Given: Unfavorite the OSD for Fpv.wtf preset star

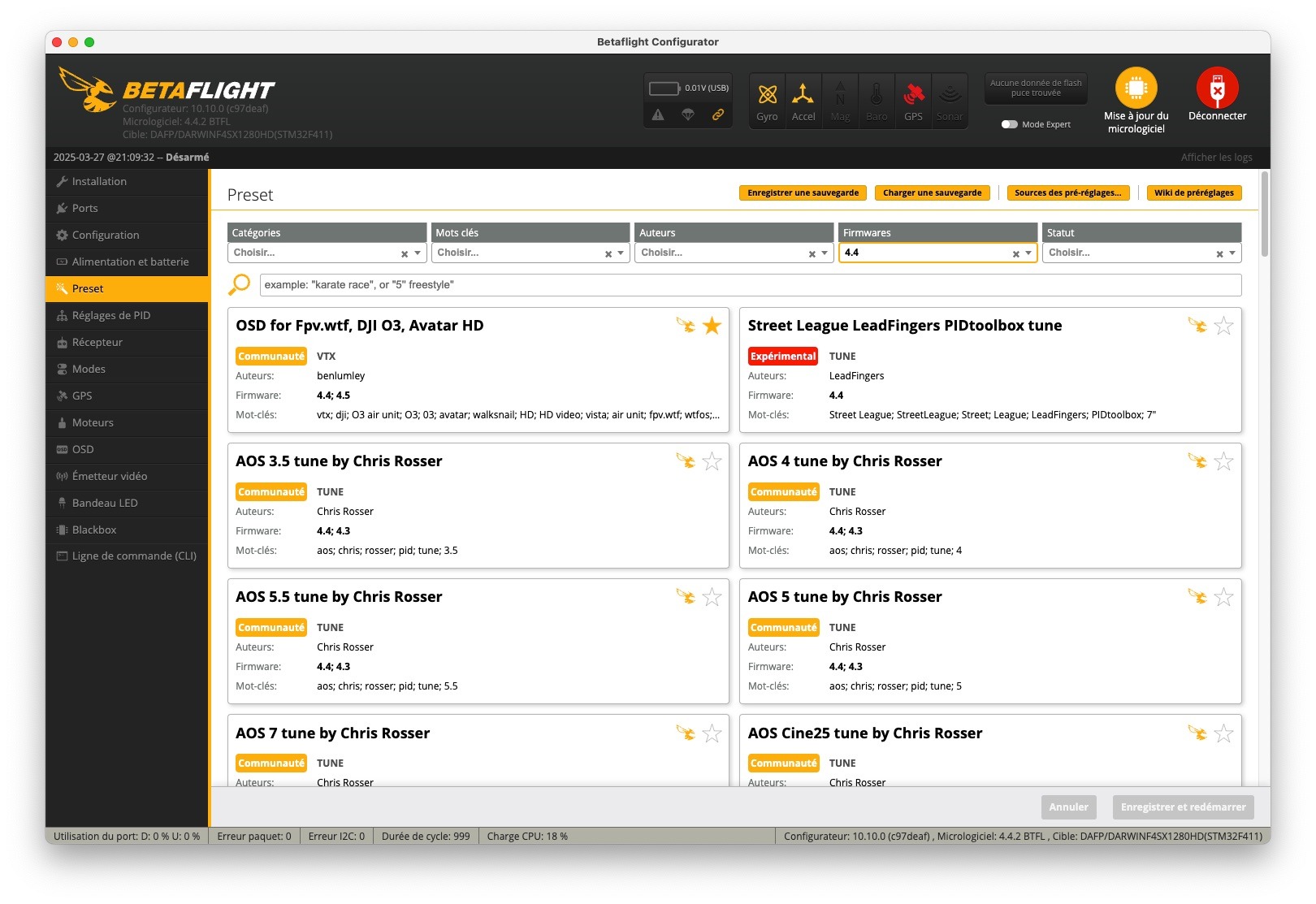Looking at the screenshot, I should (712, 326).
